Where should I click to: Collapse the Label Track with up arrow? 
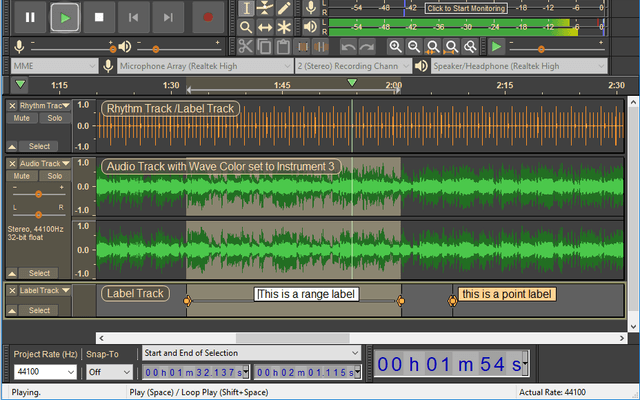tap(12, 311)
